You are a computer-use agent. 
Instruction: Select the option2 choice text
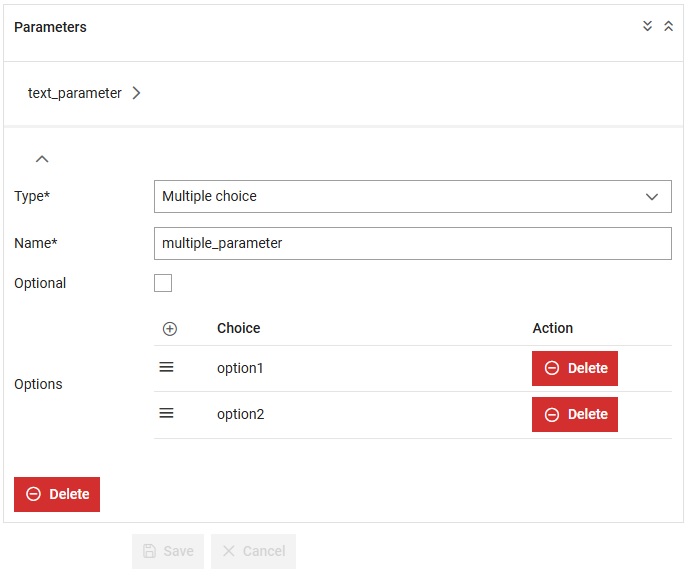240,414
